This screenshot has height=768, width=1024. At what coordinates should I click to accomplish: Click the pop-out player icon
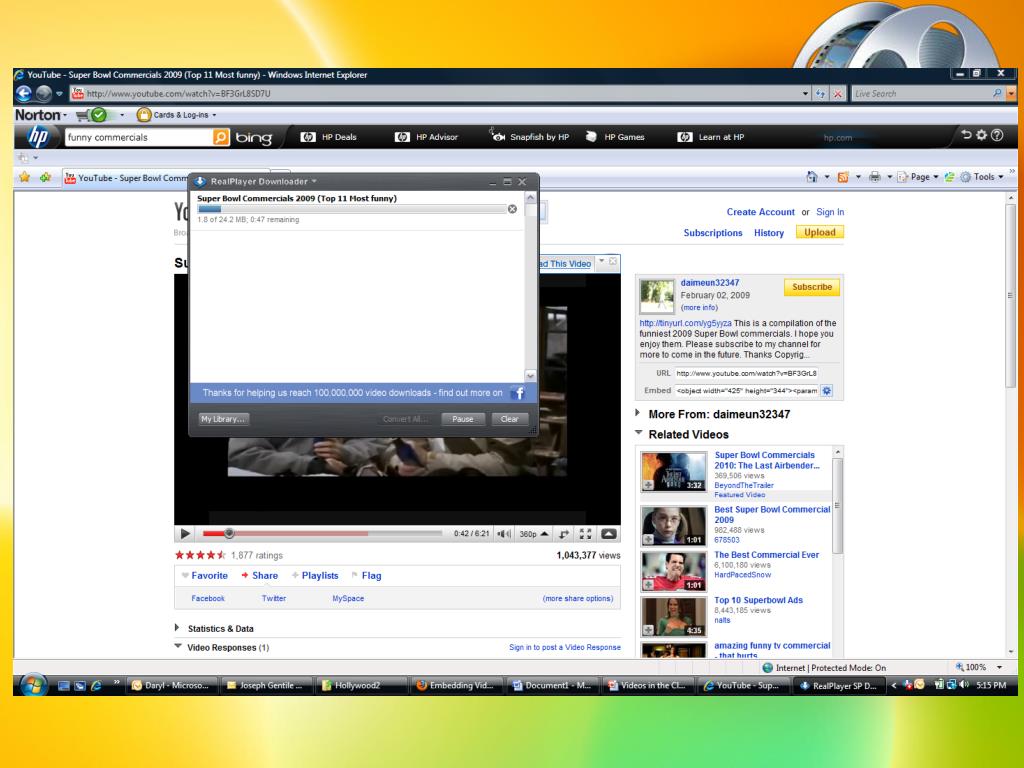tap(608, 534)
